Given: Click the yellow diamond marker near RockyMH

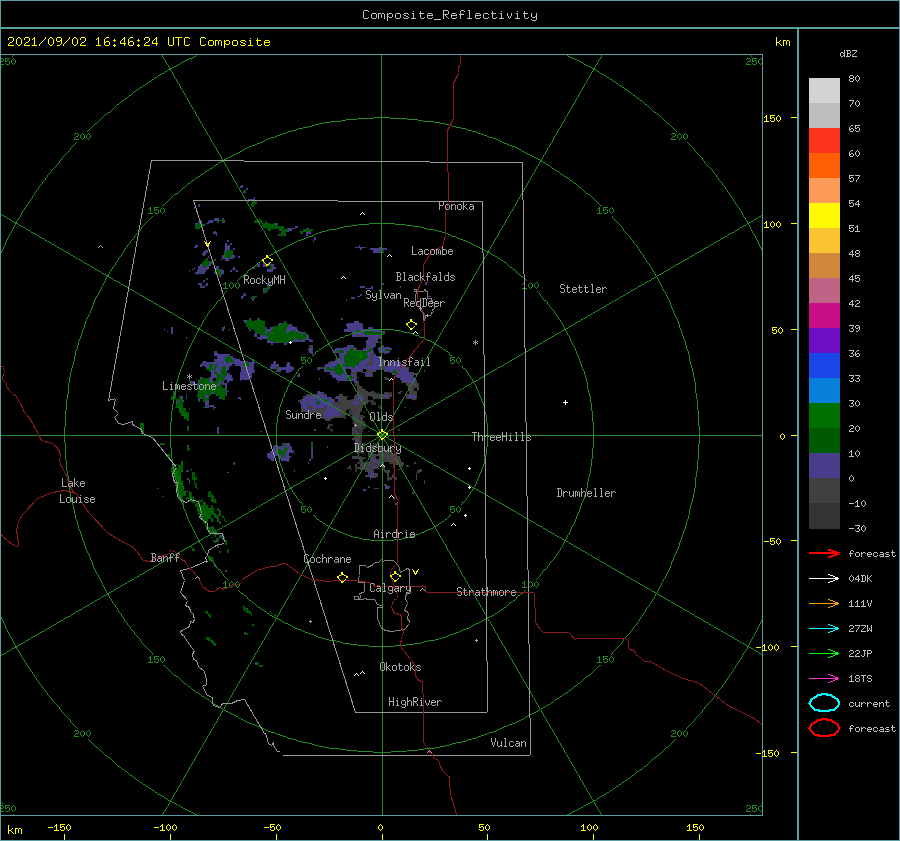Looking at the screenshot, I should [x=267, y=261].
